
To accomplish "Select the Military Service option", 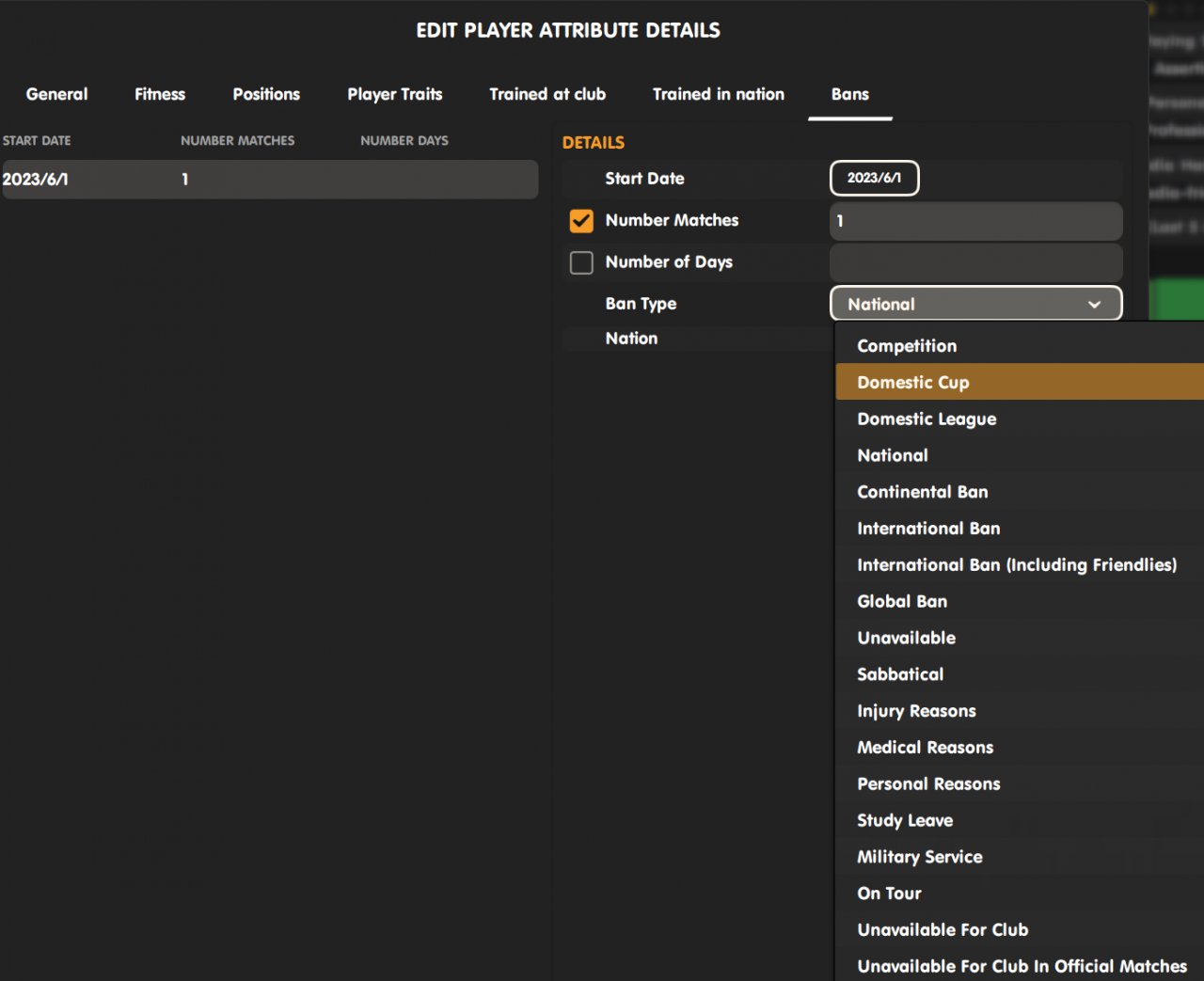I will coord(919,857).
